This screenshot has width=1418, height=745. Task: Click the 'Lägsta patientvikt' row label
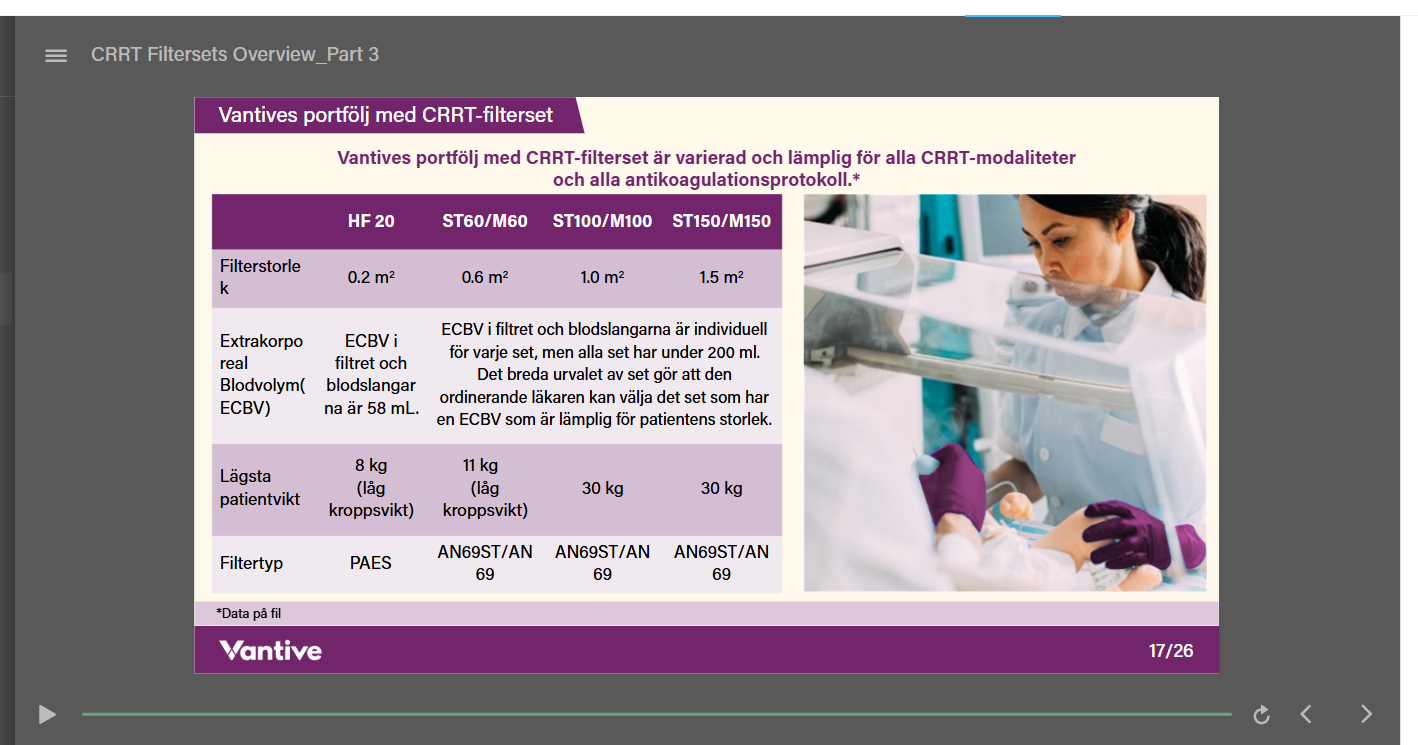pos(260,487)
